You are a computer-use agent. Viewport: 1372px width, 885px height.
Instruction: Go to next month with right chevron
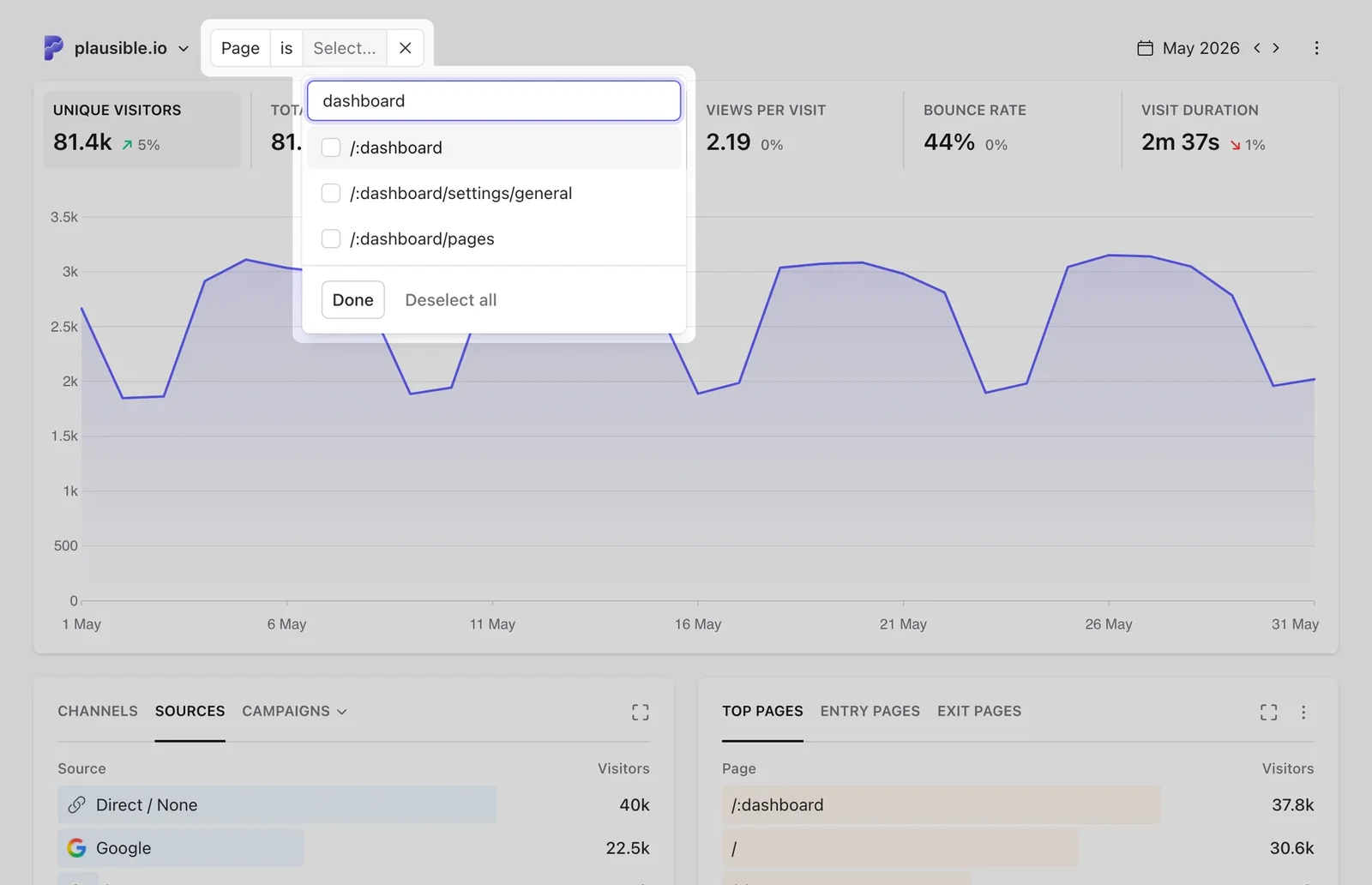[x=1276, y=48]
